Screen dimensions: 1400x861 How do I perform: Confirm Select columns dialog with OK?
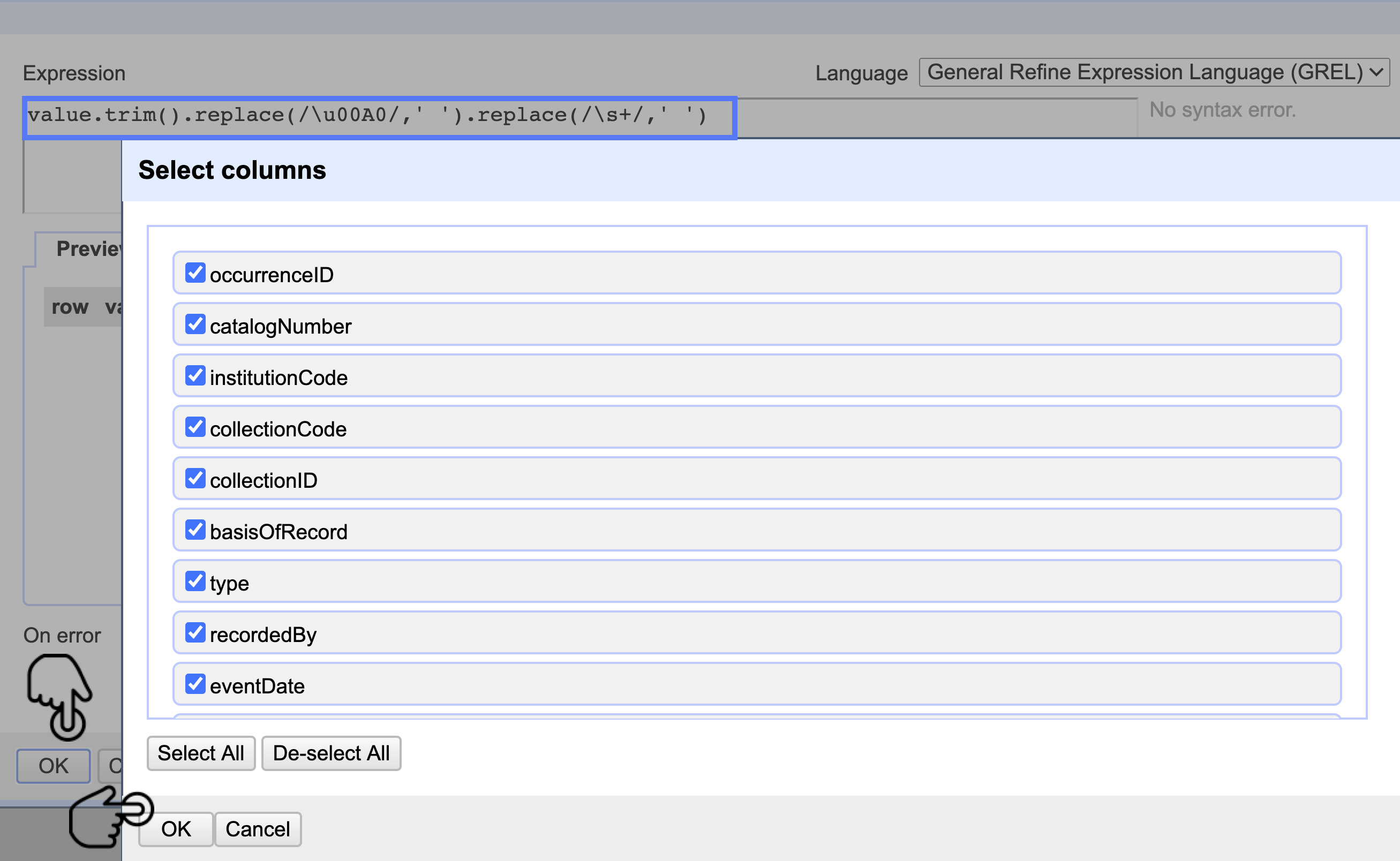(x=176, y=829)
